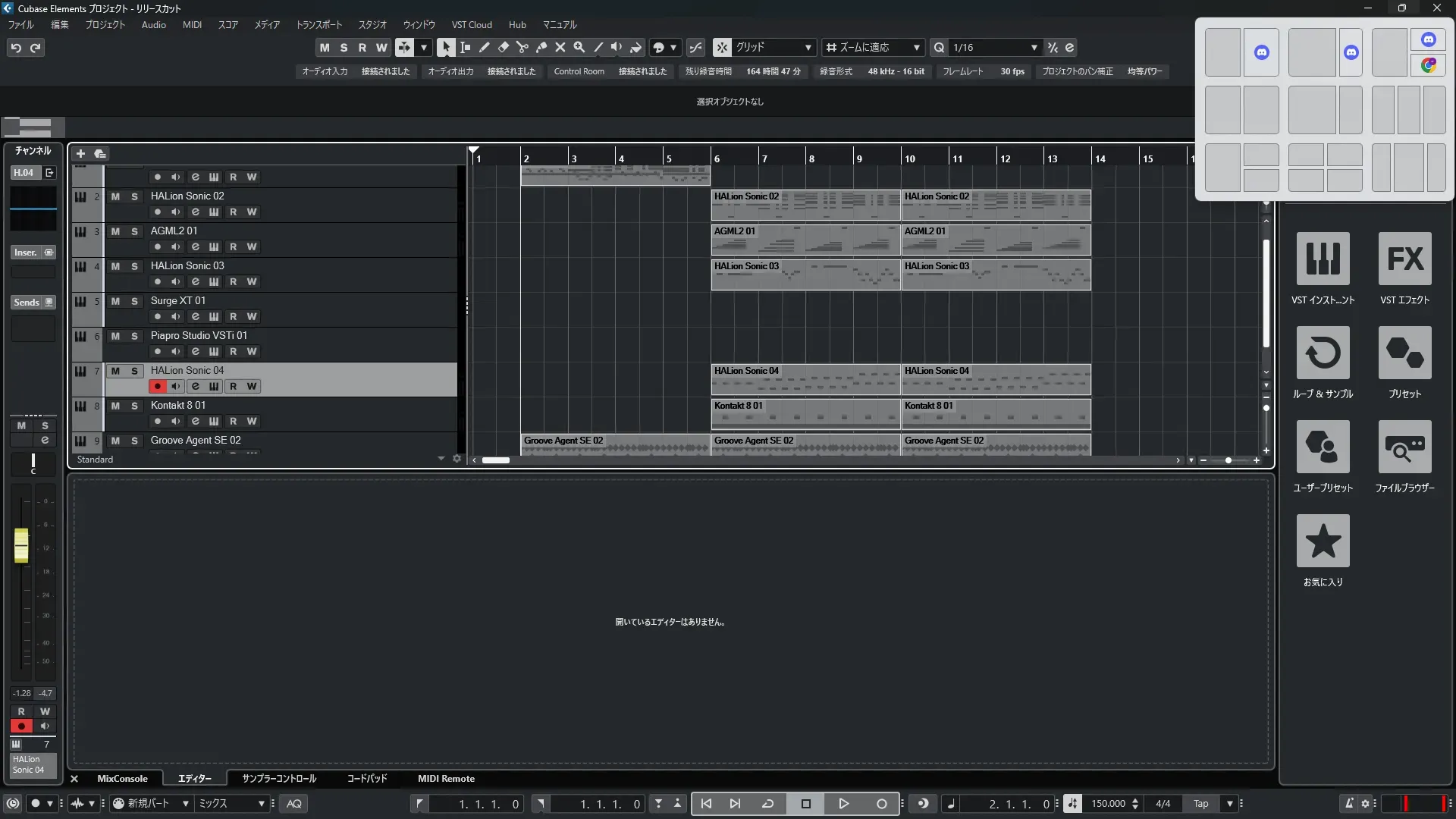
Task: Choose the Zoom magnifier tool
Action: pyautogui.click(x=579, y=47)
